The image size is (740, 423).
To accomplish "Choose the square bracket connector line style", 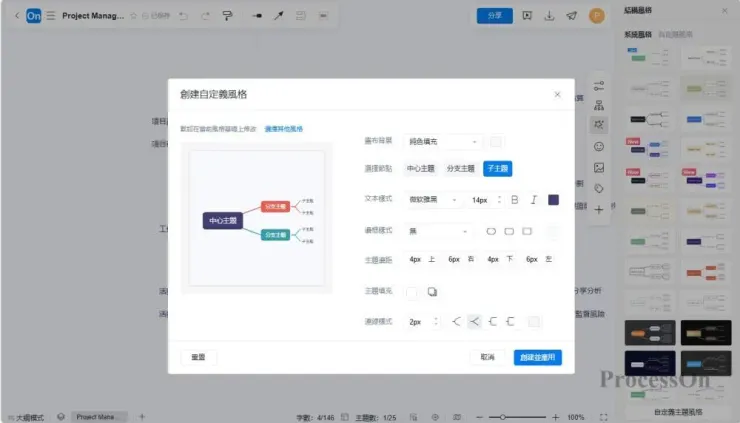I will (511, 322).
